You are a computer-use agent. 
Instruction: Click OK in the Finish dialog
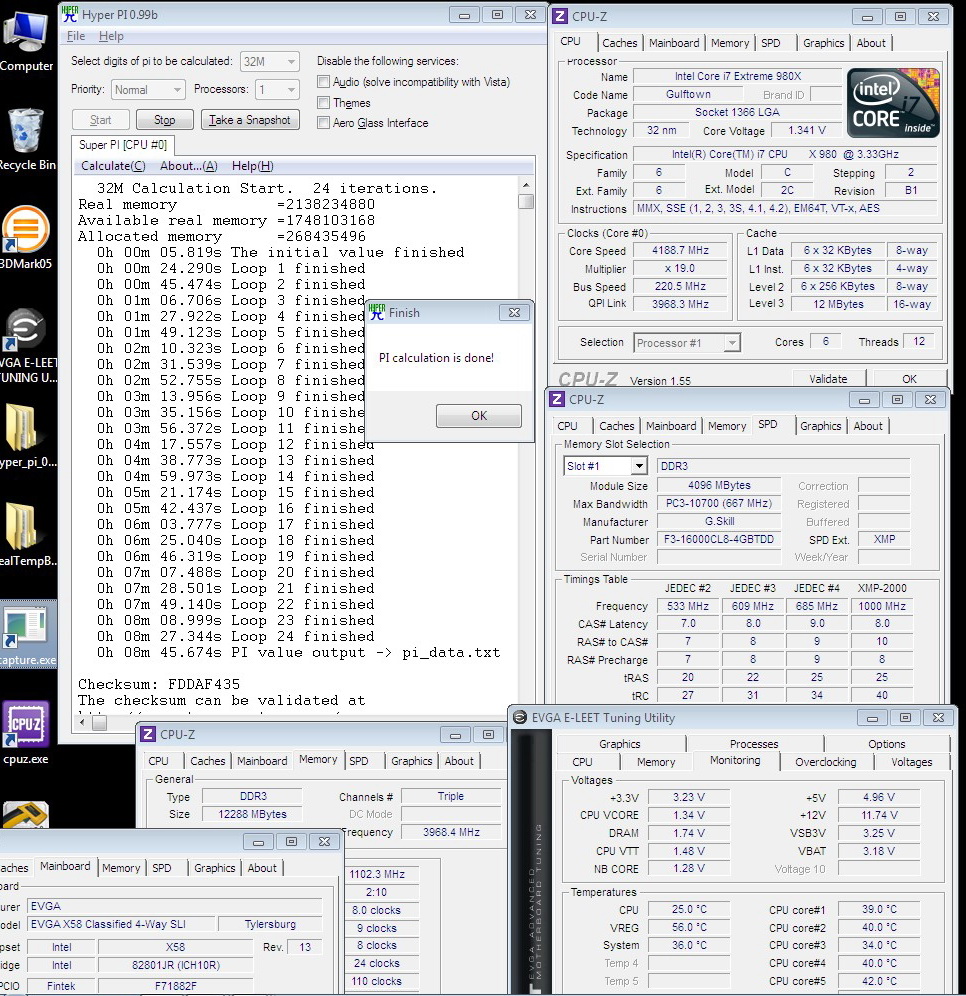click(x=479, y=415)
